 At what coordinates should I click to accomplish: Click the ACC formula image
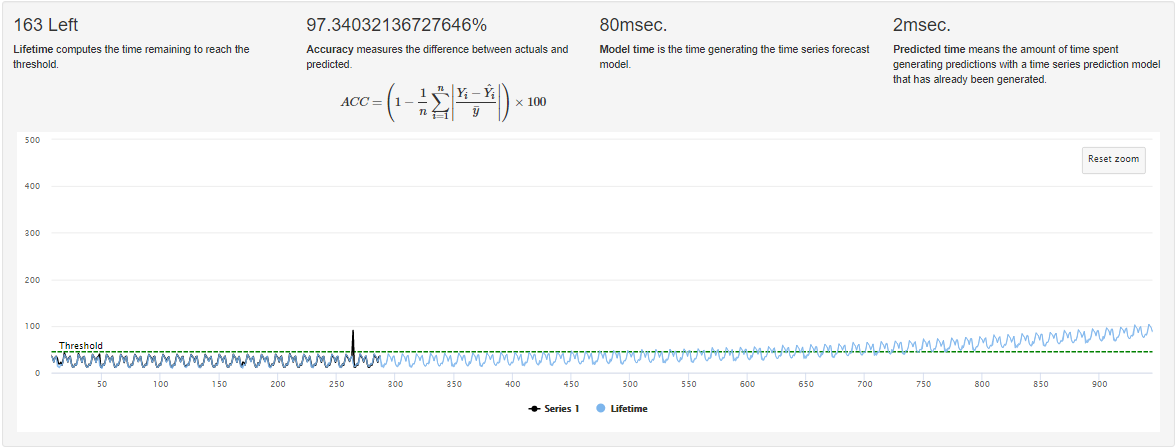[x=444, y=101]
